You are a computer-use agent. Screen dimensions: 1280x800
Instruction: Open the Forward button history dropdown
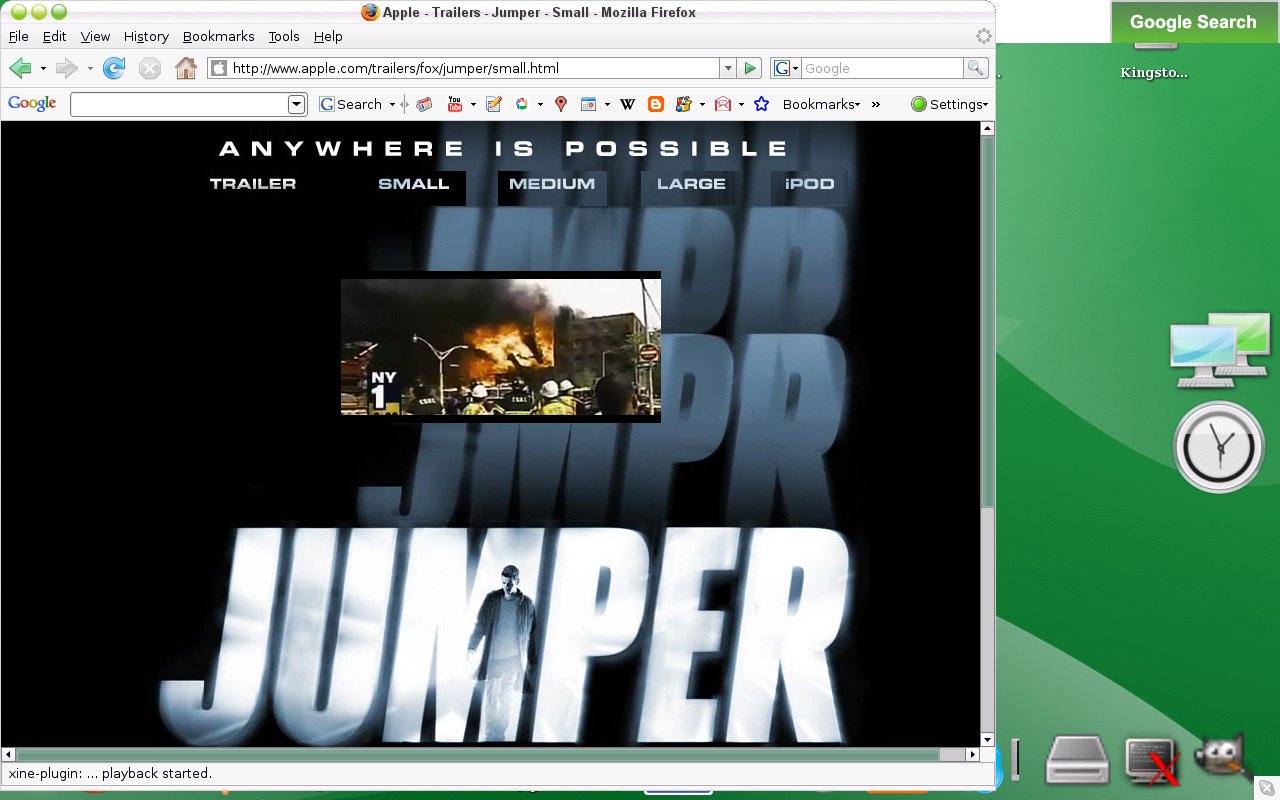point(90,69)
